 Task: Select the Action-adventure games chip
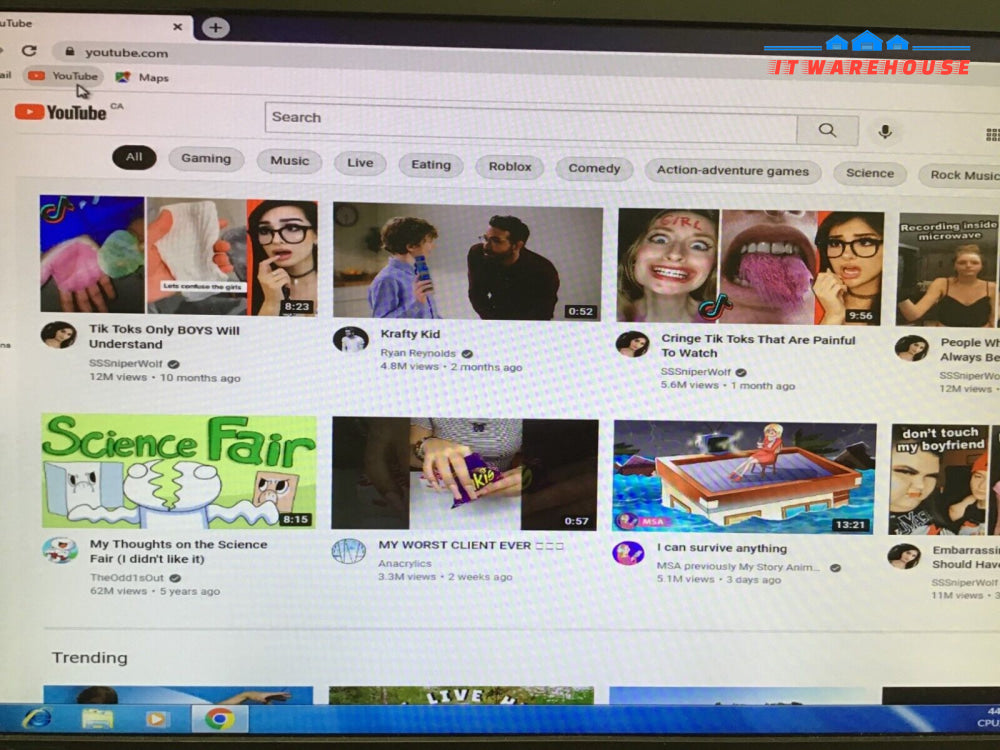point(732,171)
